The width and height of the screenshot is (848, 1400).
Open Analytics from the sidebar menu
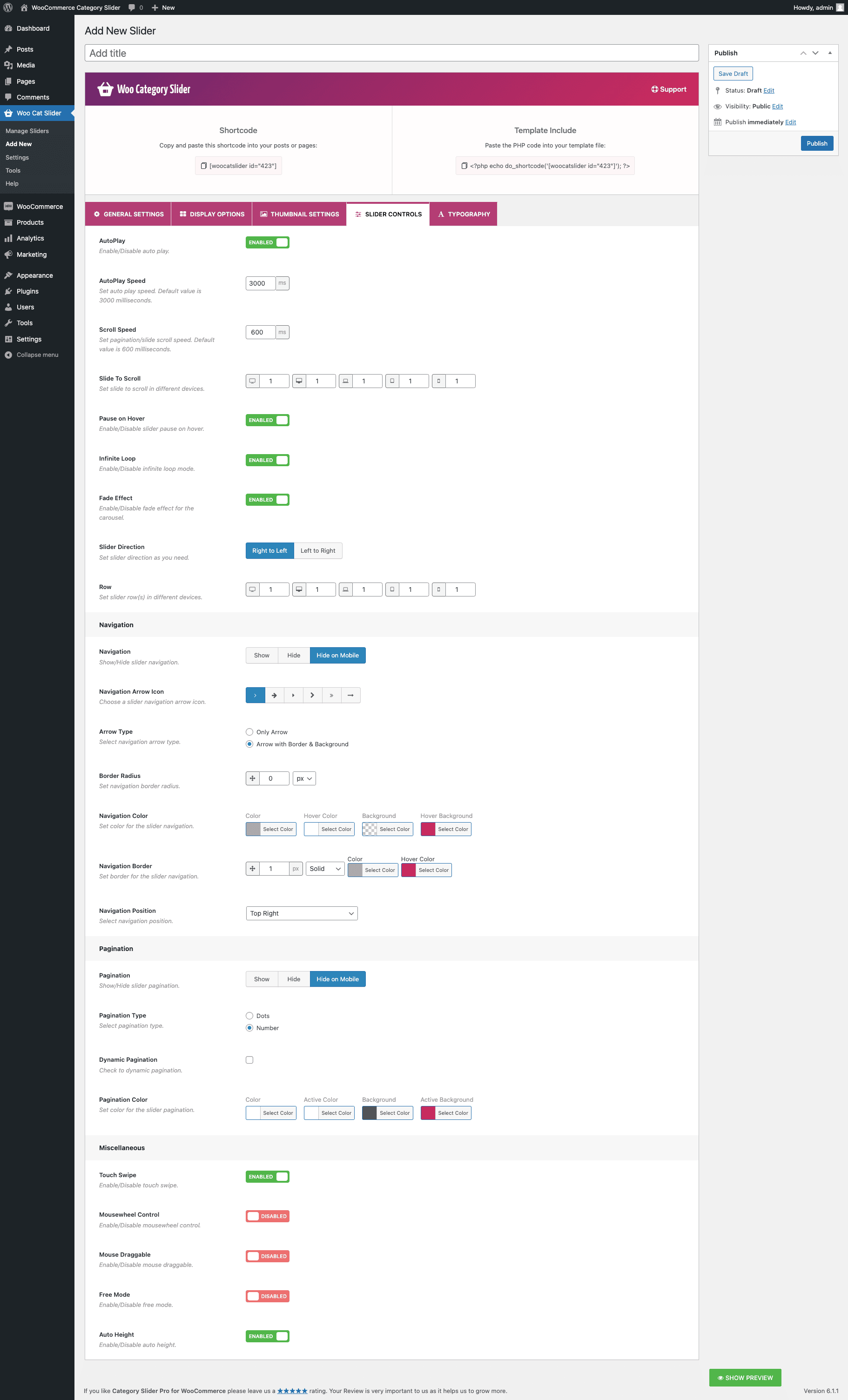[30, 238]
